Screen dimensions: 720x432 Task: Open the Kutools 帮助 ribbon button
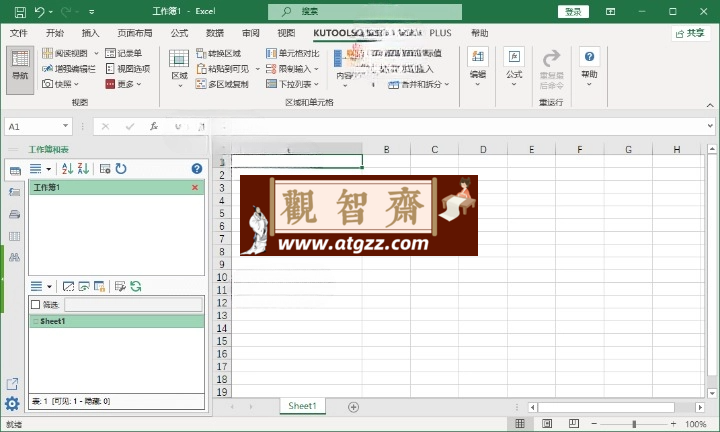[589, 67]
